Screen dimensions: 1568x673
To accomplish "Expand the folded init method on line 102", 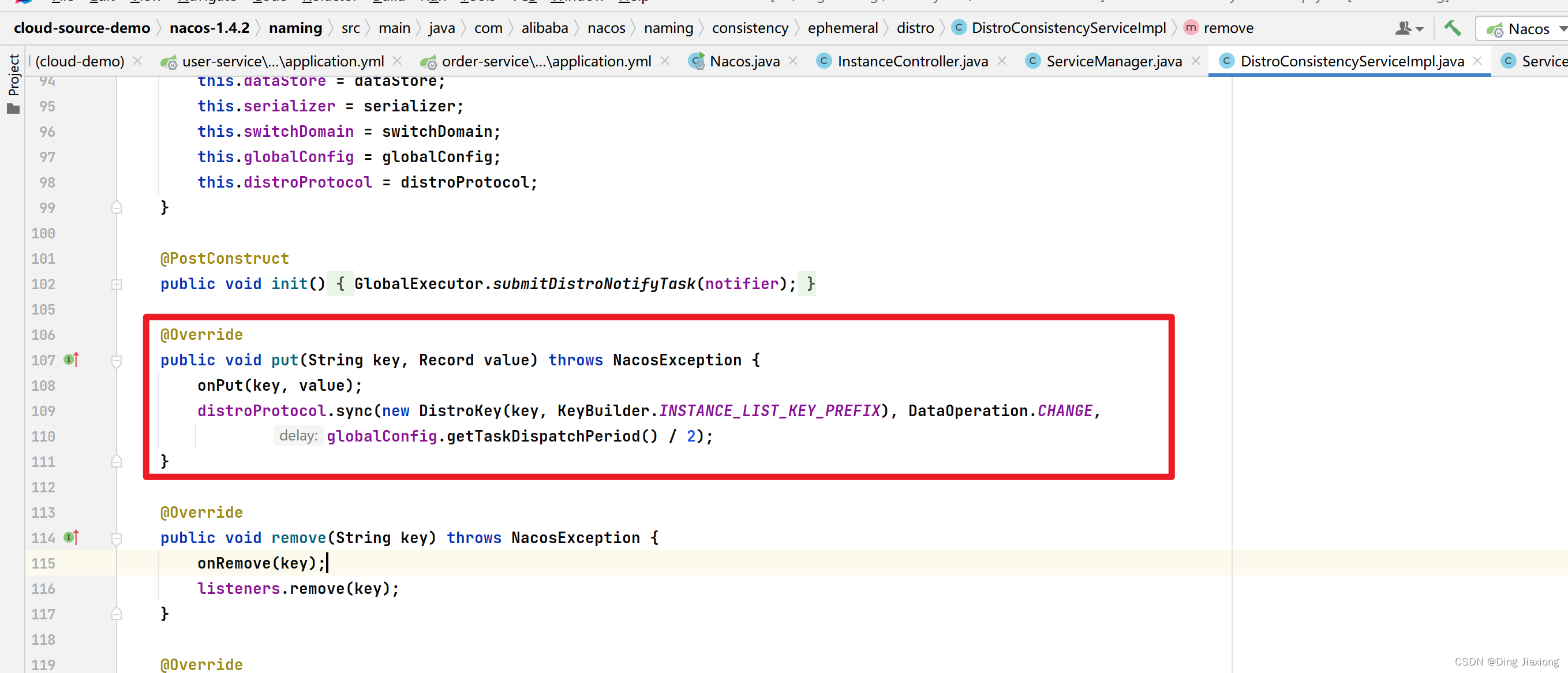I will coord(117,285).
